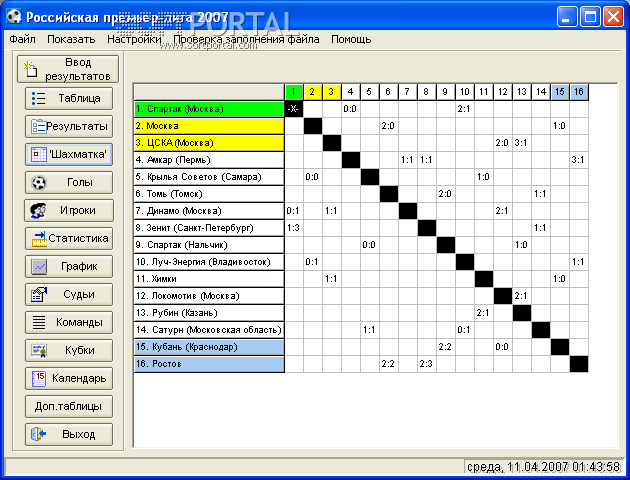The width and height of the screenshot is (630, 480).
Task: Select yellow column header 2
Action: click(x=312, y=92)
